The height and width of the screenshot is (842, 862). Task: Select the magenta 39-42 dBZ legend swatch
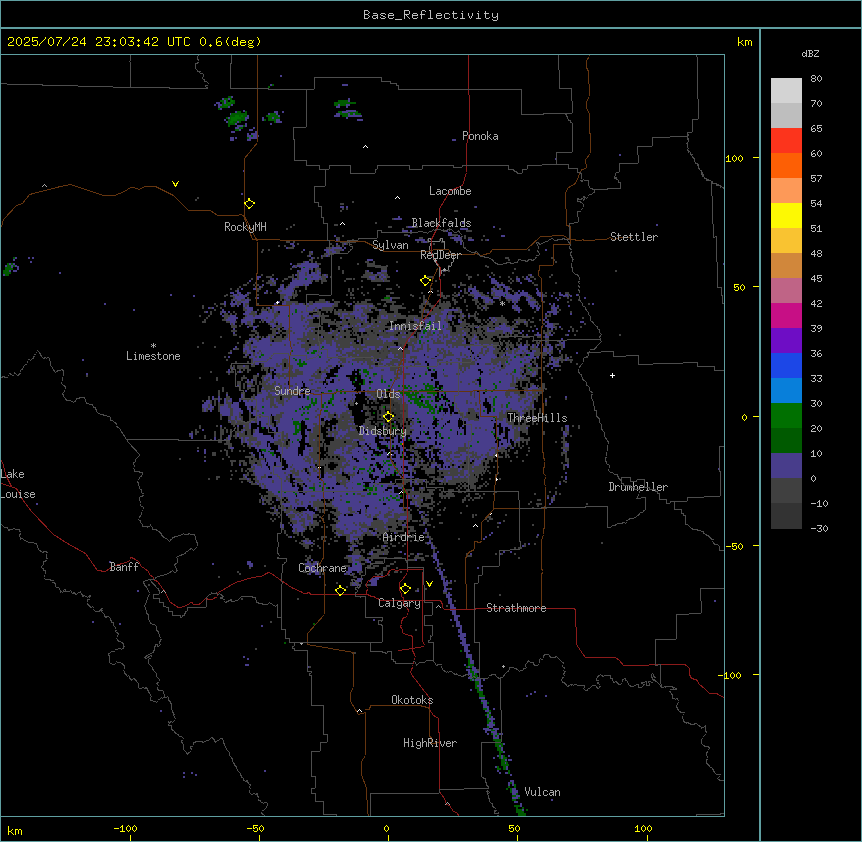tap(786, 315)
